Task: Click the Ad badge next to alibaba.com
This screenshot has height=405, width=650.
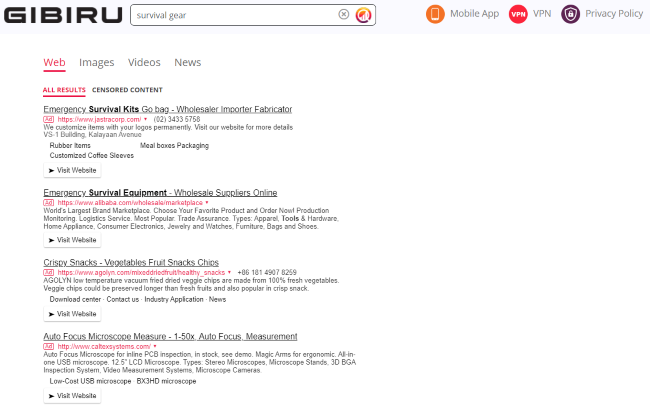Action: [48, 202]
